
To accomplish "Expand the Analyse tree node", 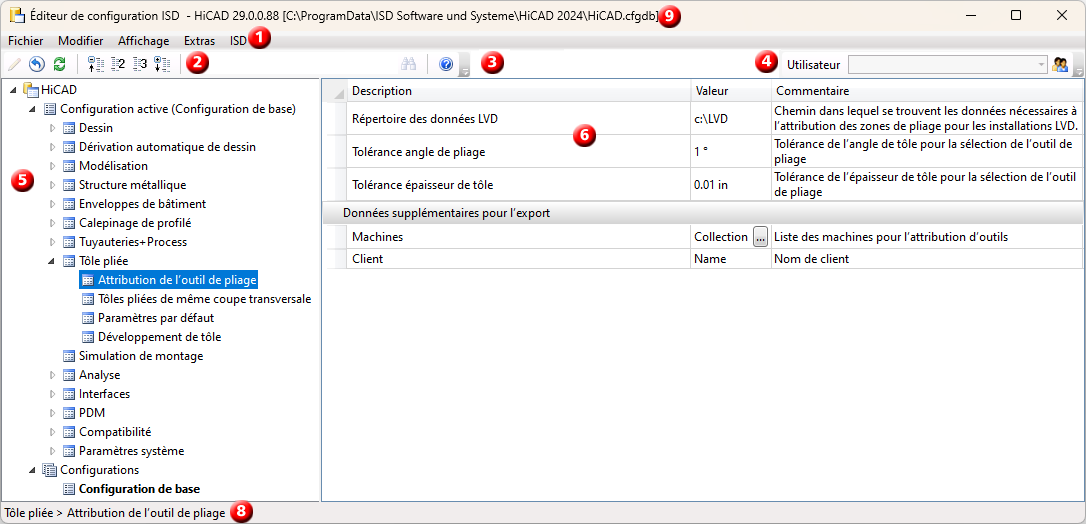I will (x=53, y=375).
